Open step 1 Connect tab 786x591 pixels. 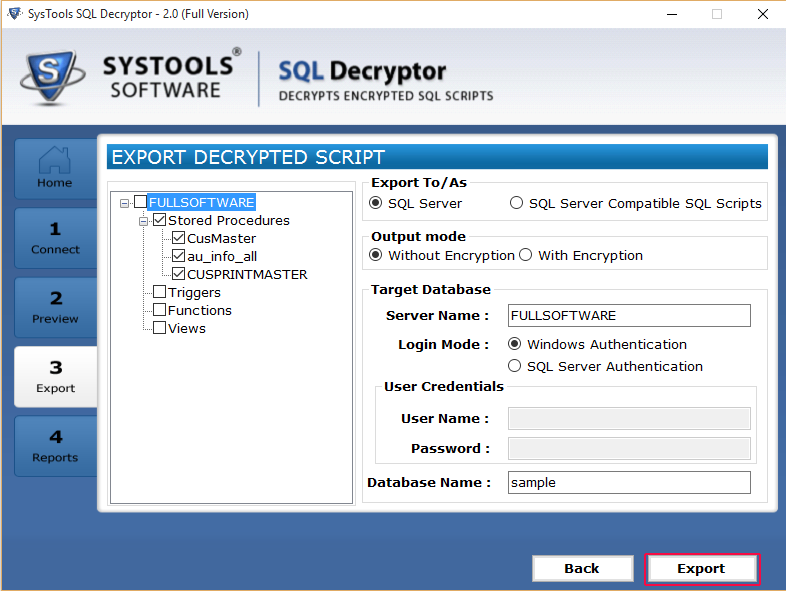click(55, 238)
